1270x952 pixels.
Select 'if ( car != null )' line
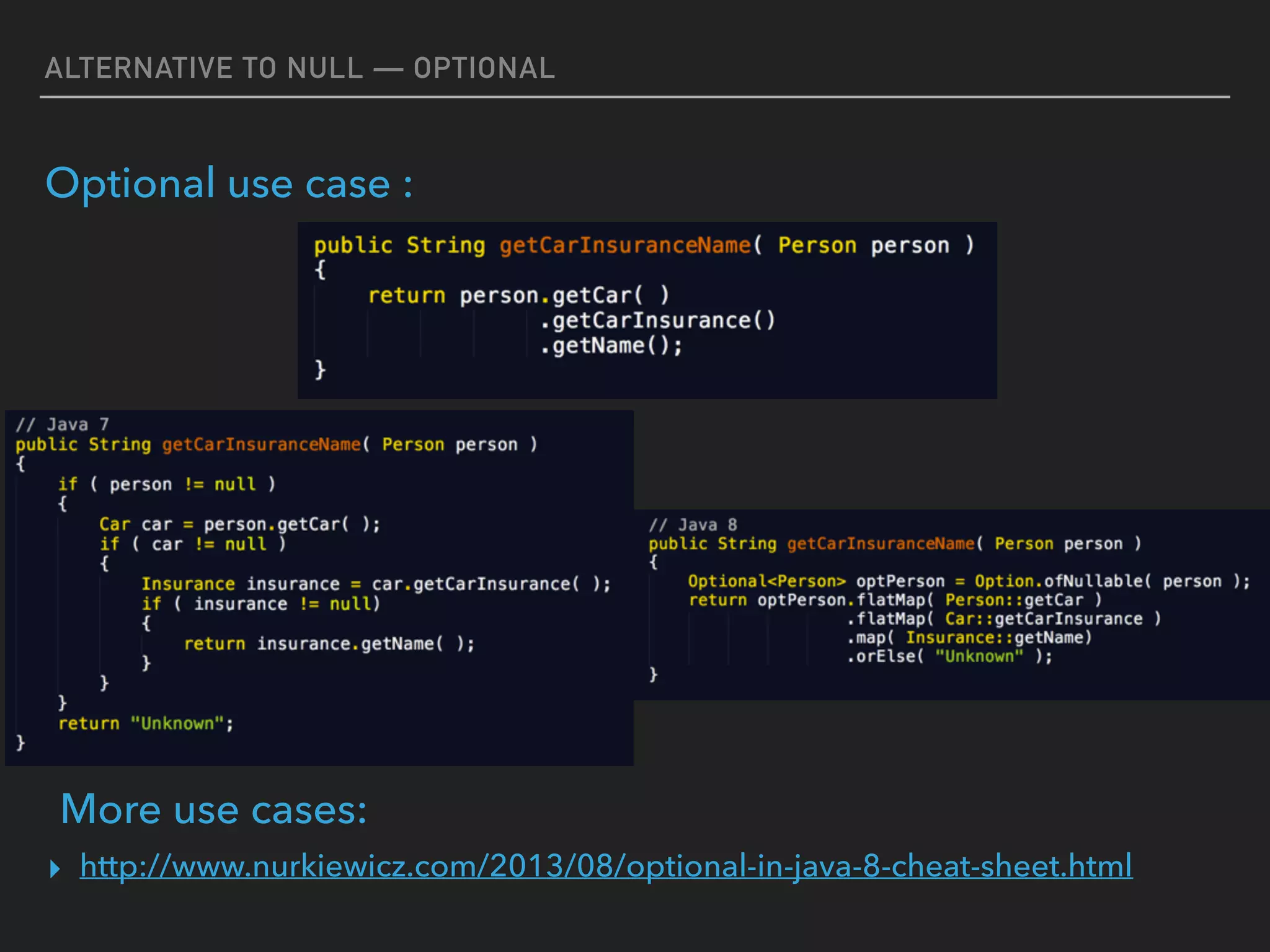coord(193,544)
